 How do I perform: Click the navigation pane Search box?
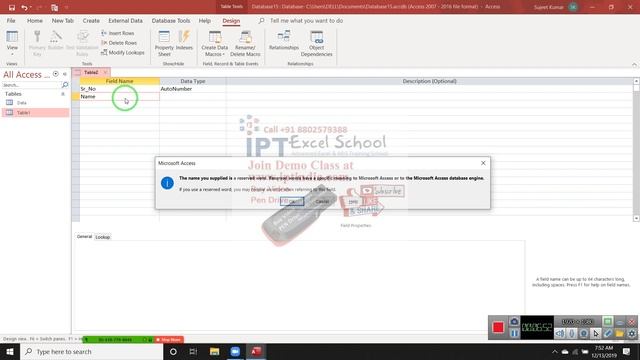pyautogui.click(x=31, y=85)
